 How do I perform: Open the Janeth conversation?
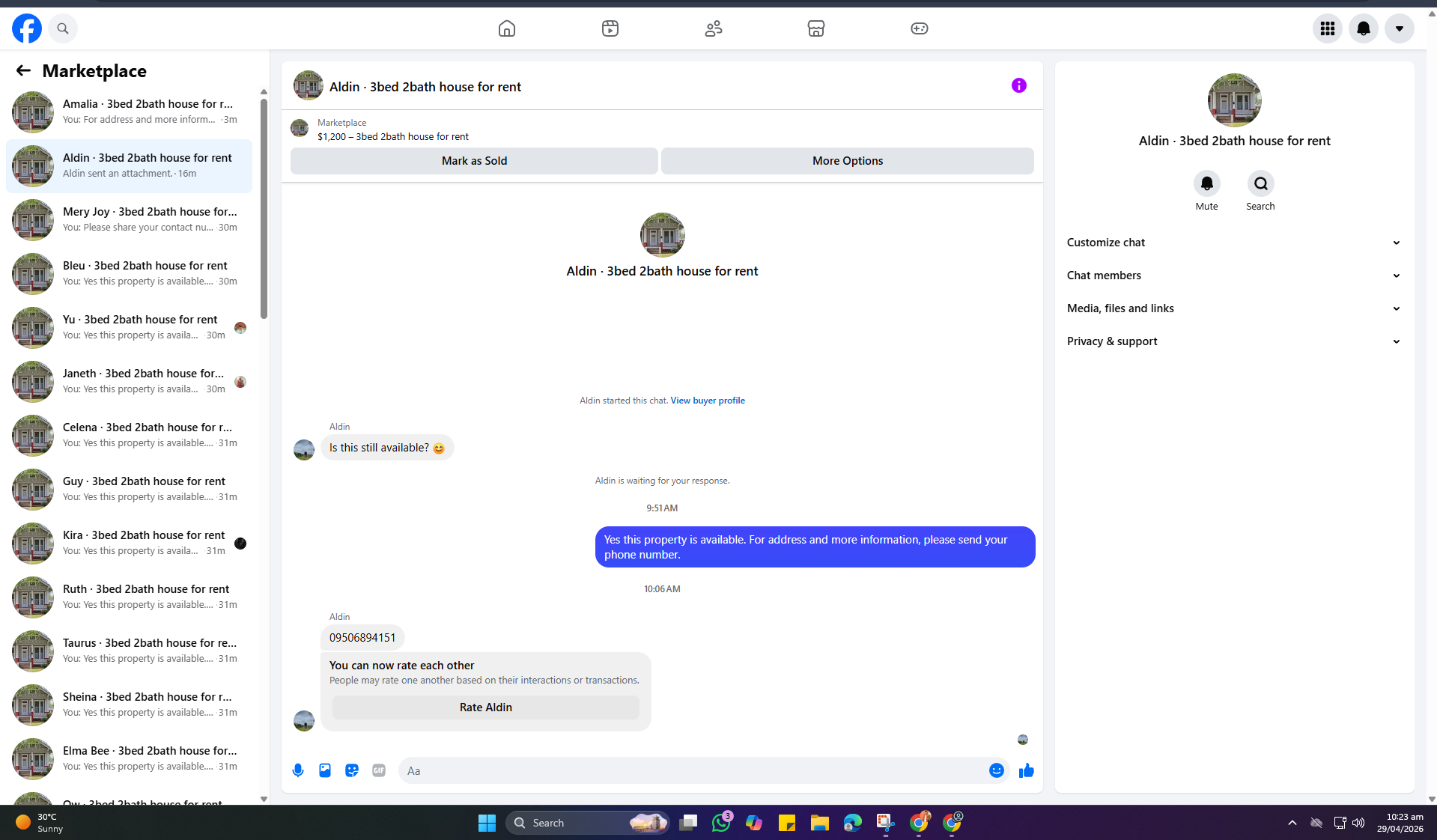(x=129, y=381)
